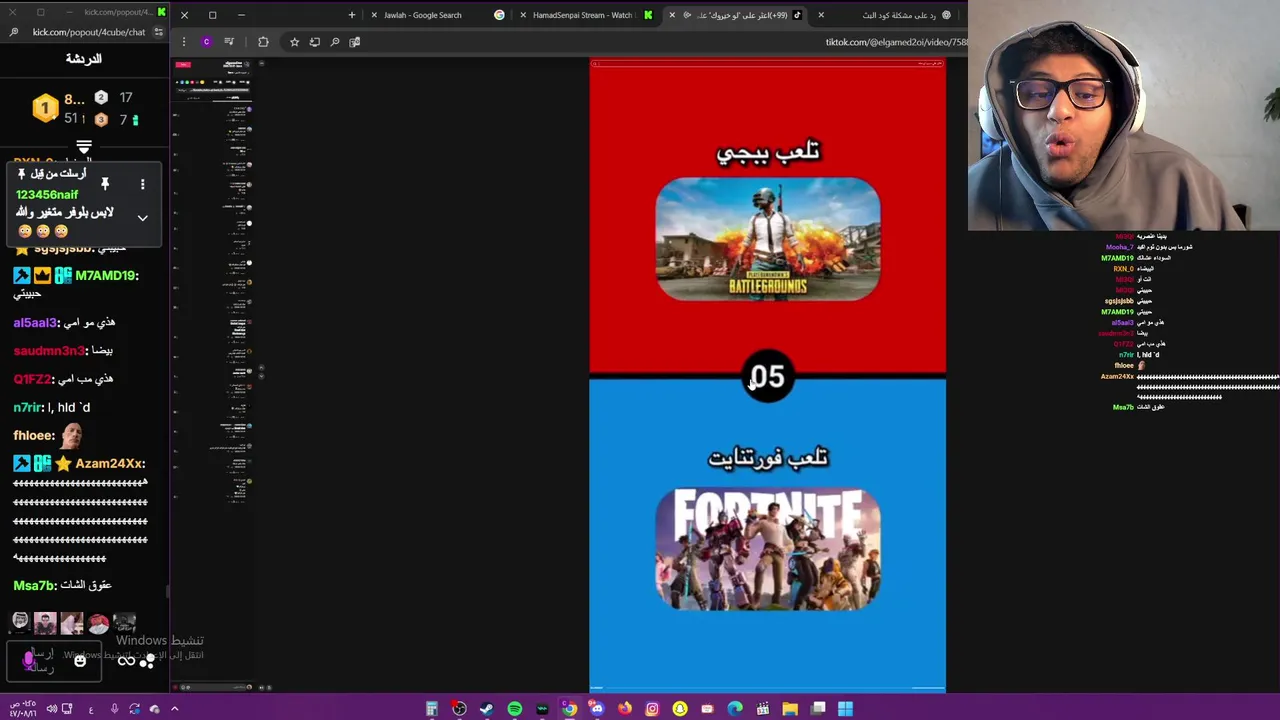This screenshot has height=720, width=1280.
Task: Open Calculator from the taskbar
Action: point(431,709)
